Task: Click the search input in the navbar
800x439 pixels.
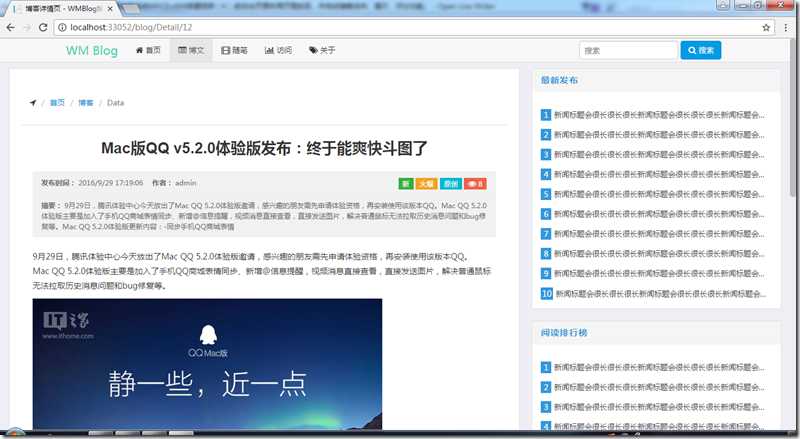Action: point(628,51)
